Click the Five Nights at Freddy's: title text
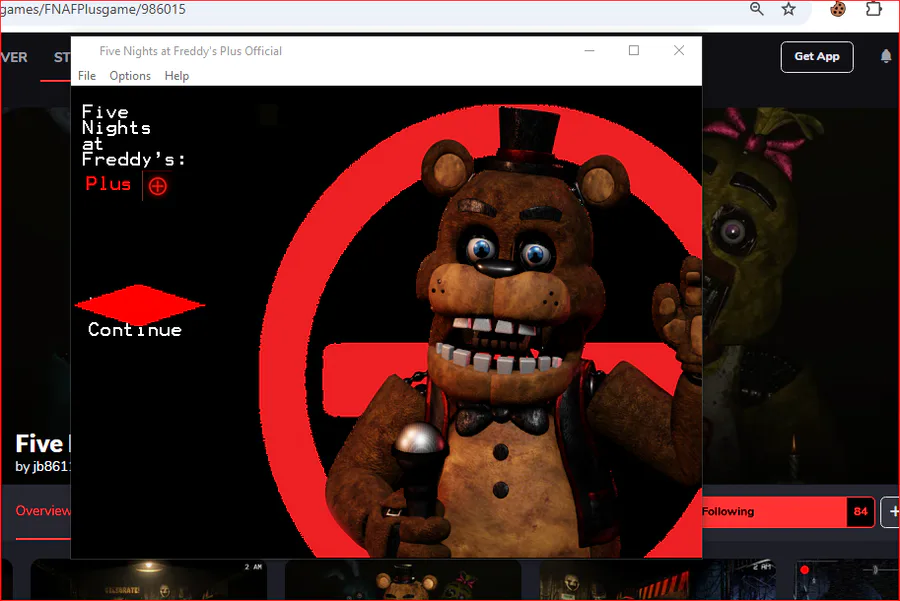 [x=133, y=135]
